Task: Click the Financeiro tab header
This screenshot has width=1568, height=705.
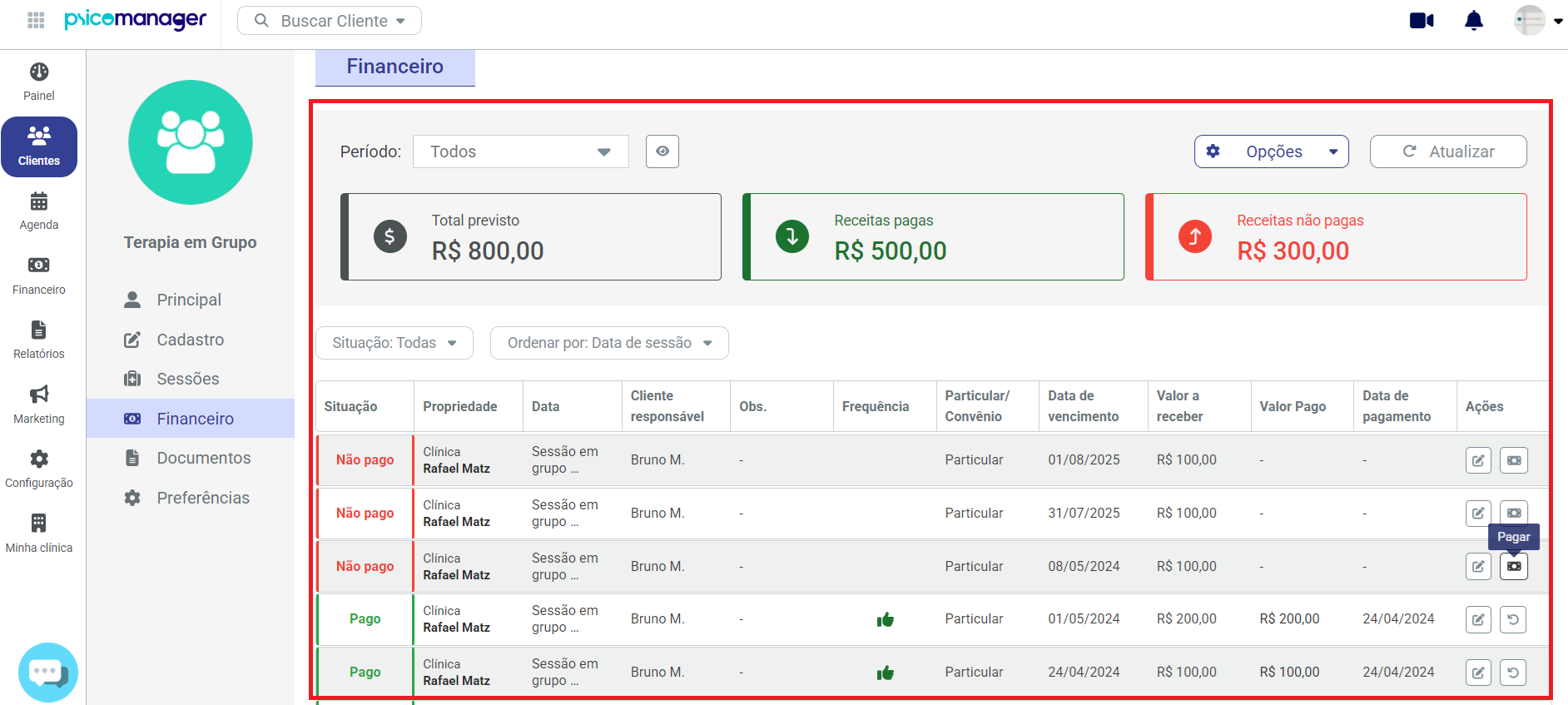Action: [x=395, y=67]
